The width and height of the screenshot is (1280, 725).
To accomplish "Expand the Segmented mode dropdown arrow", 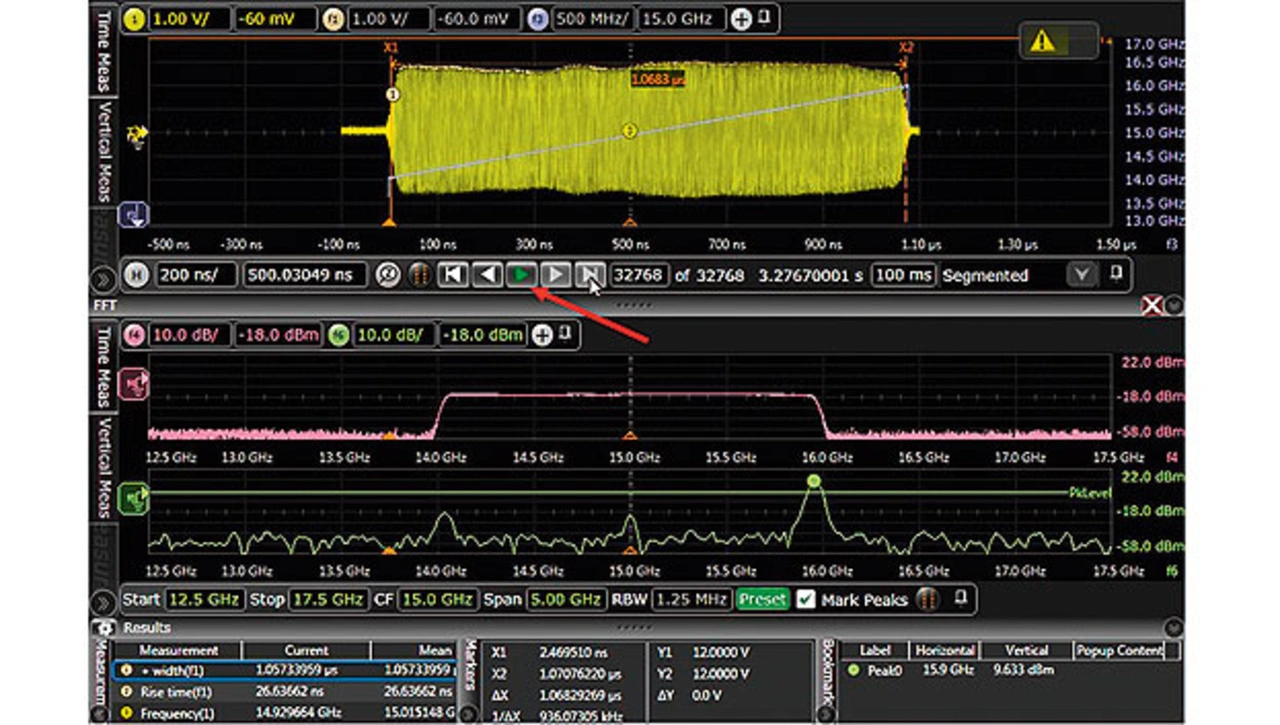I will [x=1080, y=274].
